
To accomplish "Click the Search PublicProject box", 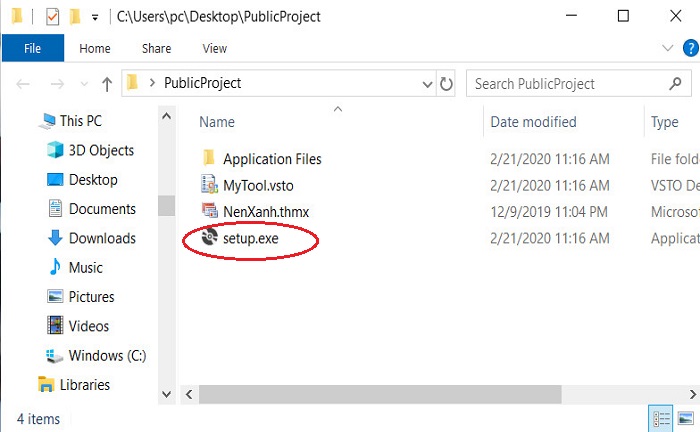I will pos(579,83).
